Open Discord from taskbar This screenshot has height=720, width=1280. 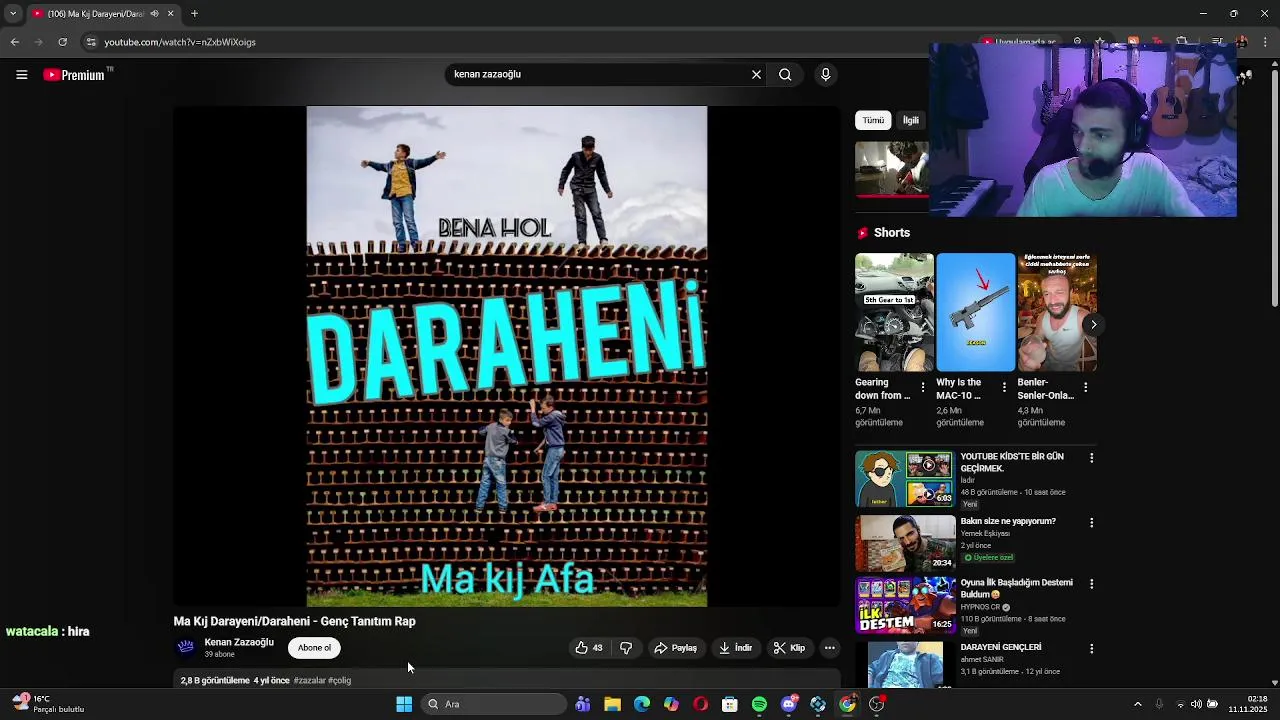coord(789,704)
